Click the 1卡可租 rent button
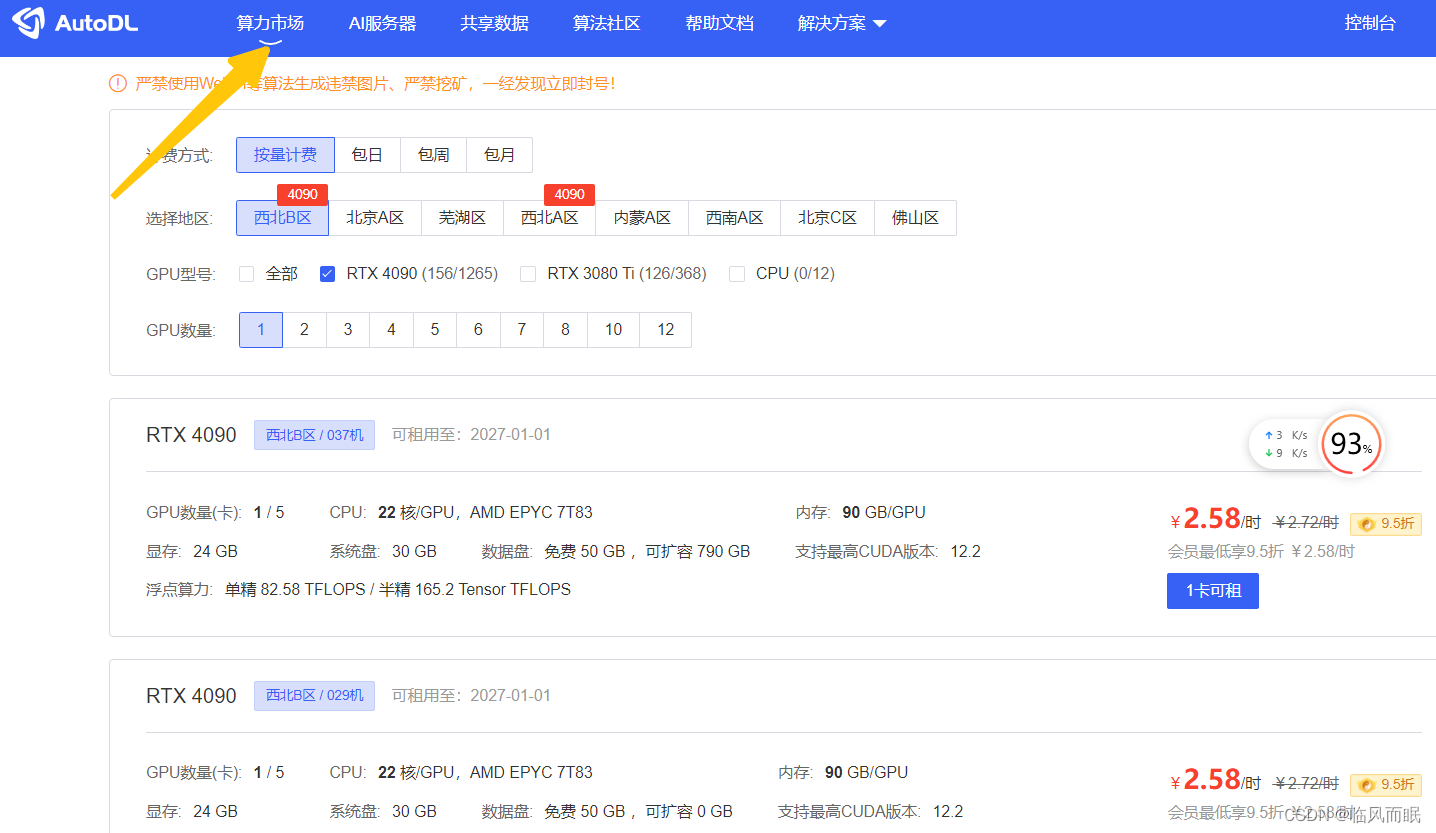 [1213, 591]
